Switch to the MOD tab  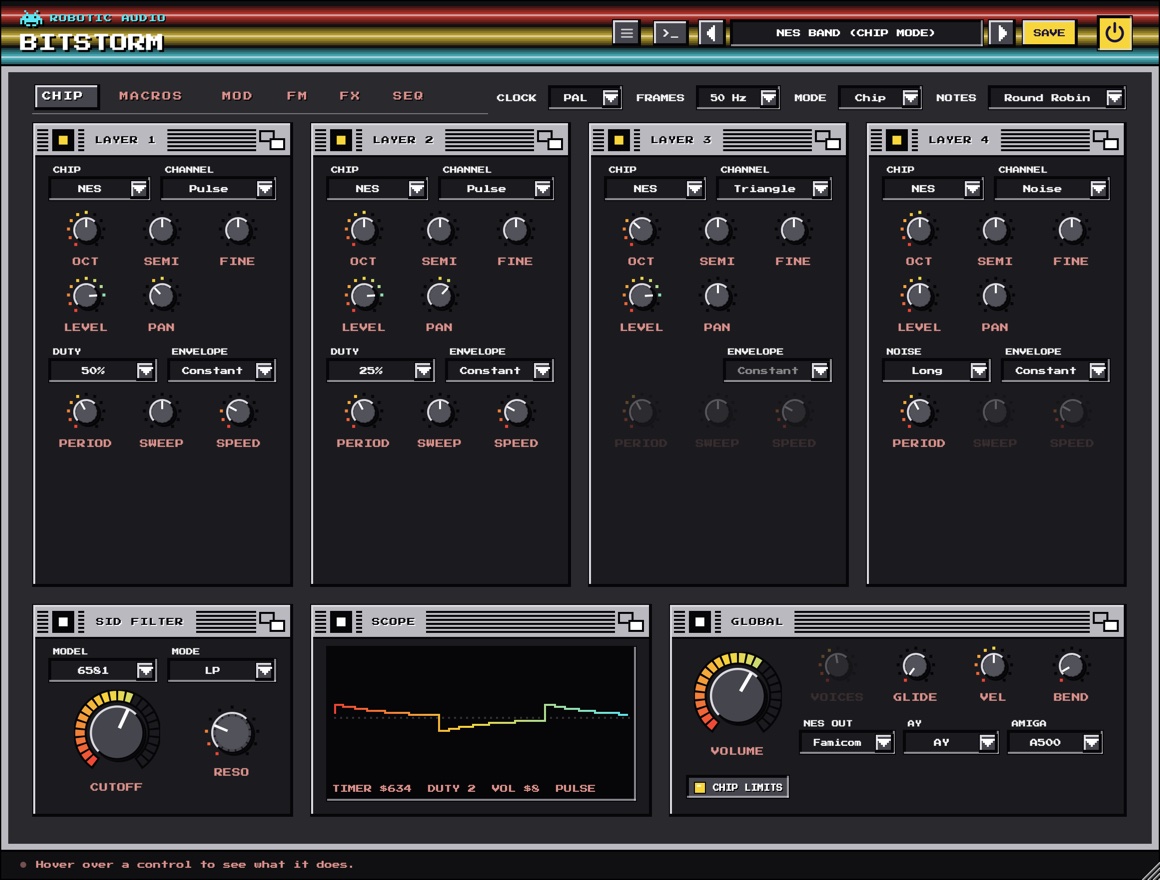[x=237, y=95]
